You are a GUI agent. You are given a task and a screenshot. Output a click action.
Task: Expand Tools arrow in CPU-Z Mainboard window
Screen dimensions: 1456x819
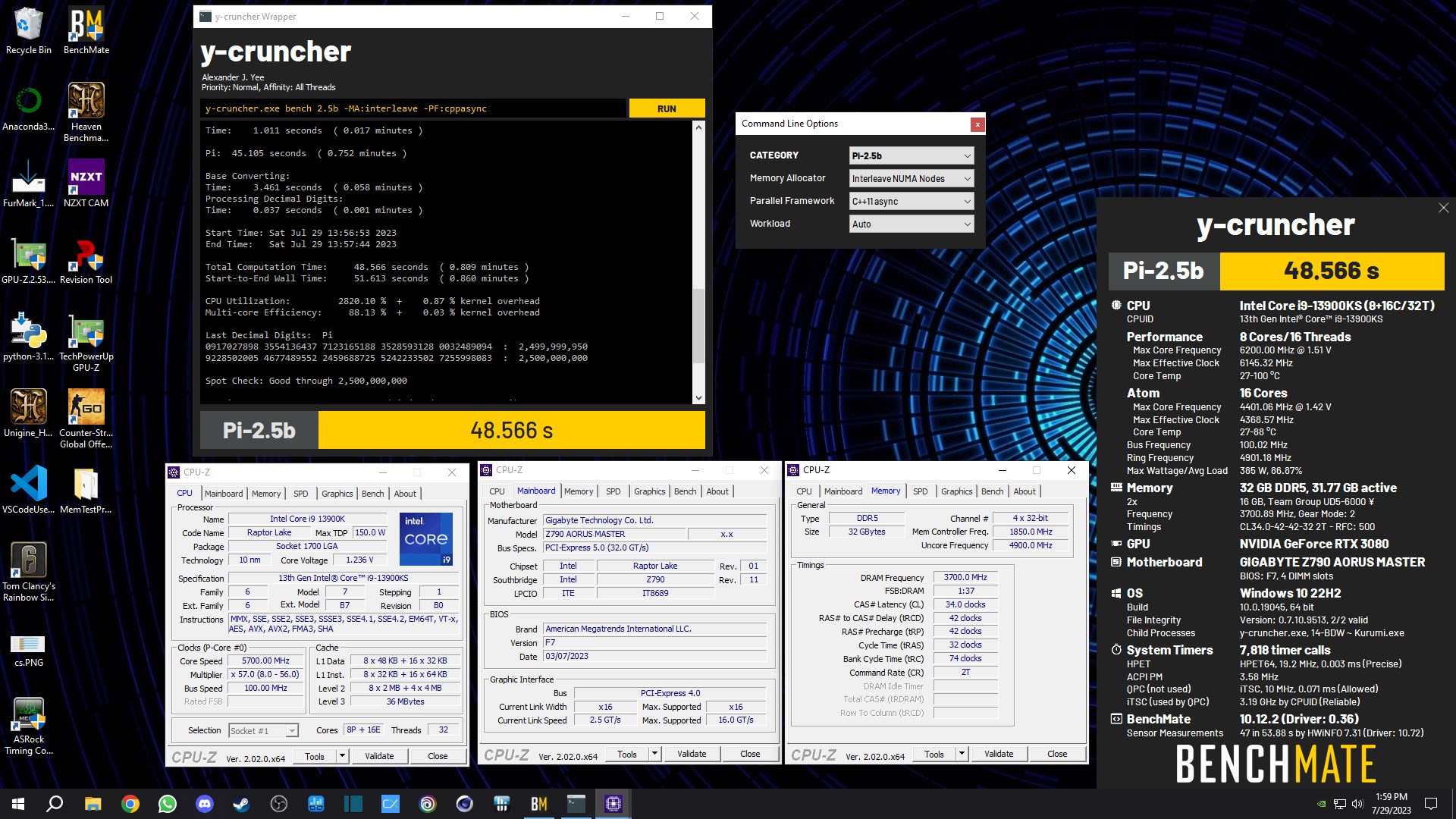pos(654,754)
